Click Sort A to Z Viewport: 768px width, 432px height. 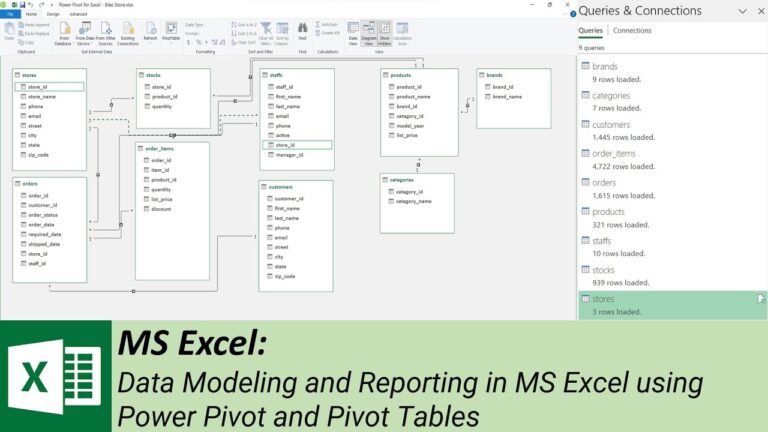pos(243,24)
